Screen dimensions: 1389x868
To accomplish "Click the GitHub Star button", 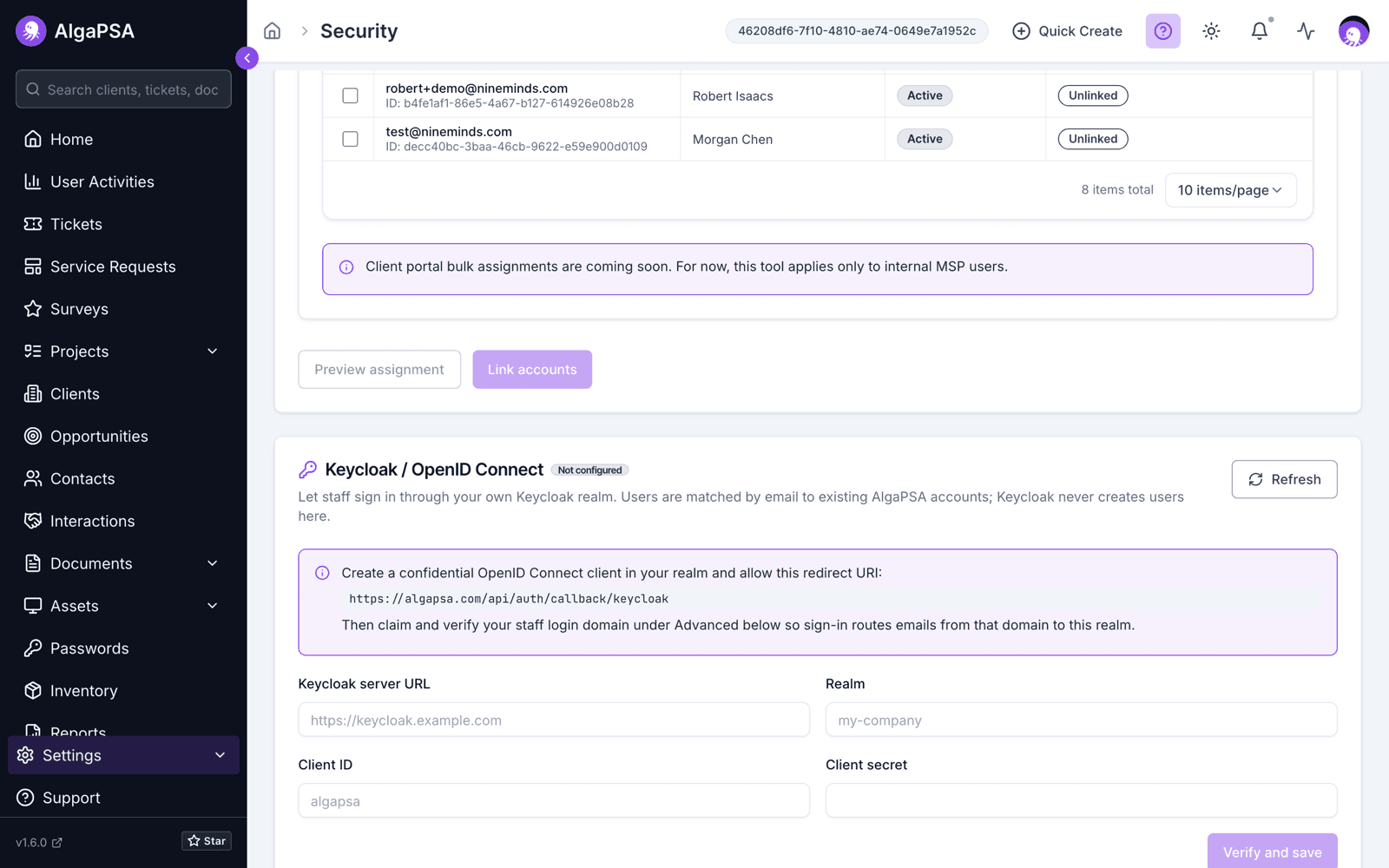I will click(207, 841).
